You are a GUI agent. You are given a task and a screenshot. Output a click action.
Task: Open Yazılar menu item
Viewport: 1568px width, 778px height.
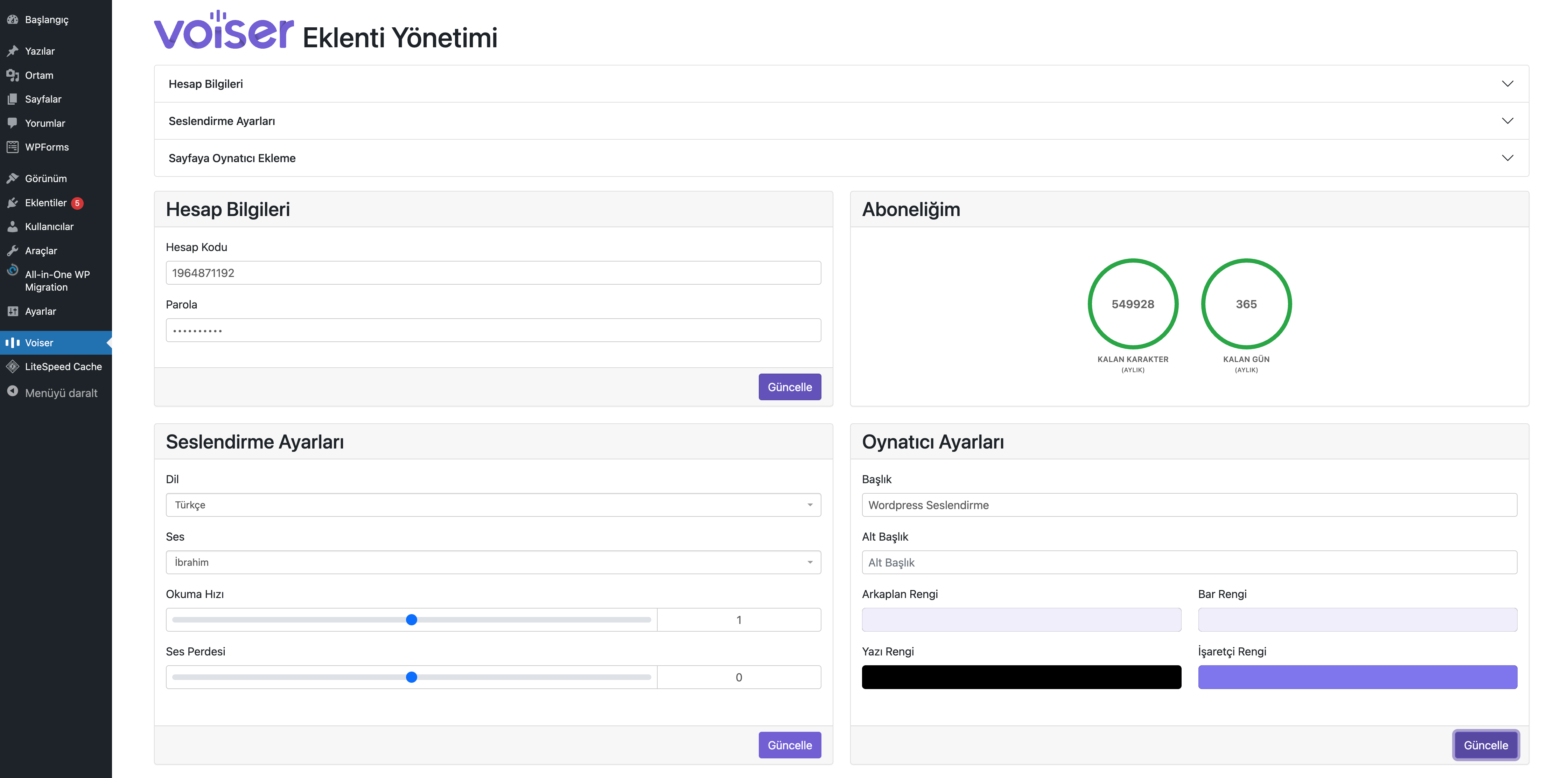[x=40, y=51]
